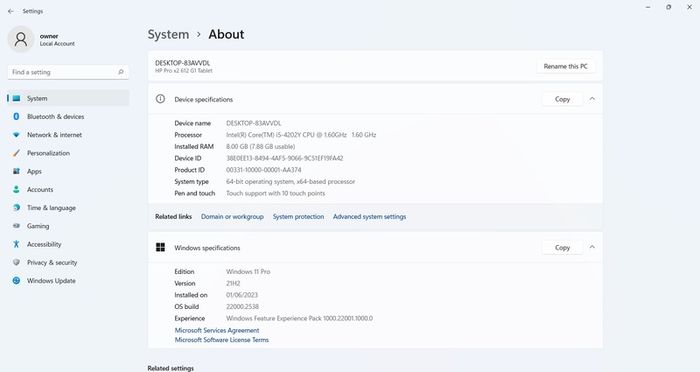Click the owner Local Account name
Screen dimensions: 700x372
[x=57, y=39]
